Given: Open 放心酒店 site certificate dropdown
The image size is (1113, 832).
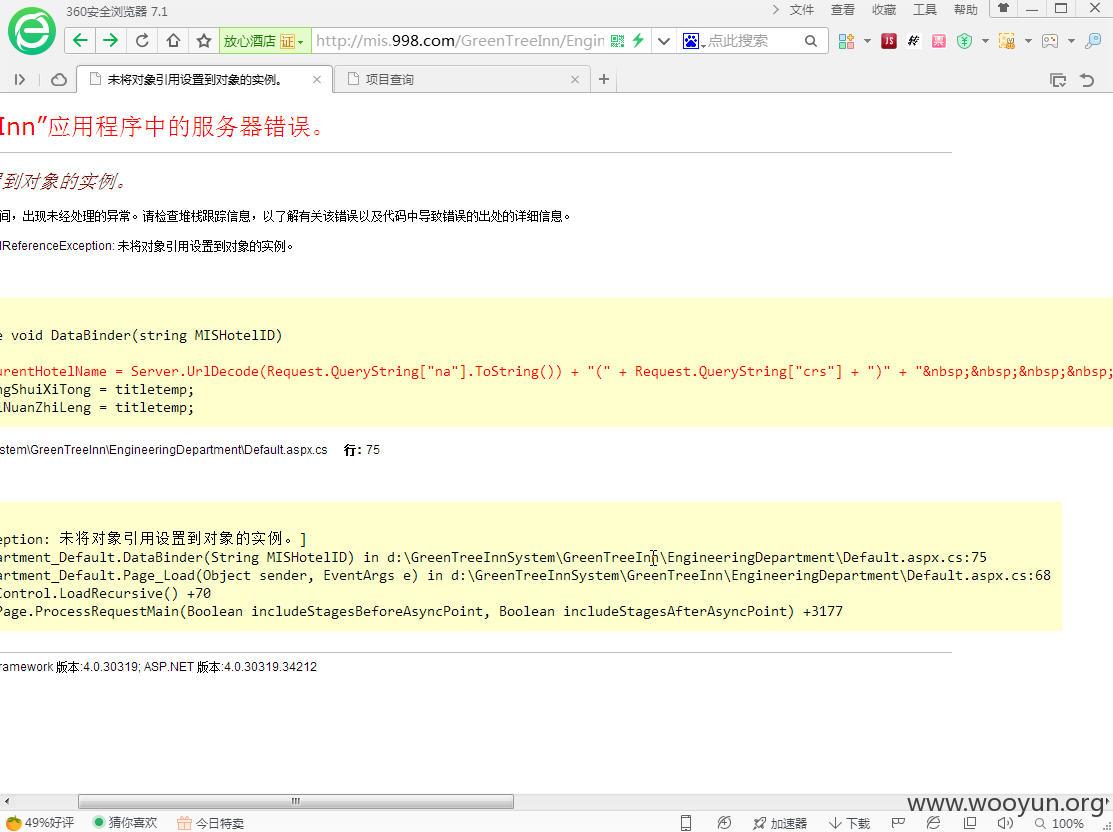Looking at the screenshot, I should pos(265,41).
